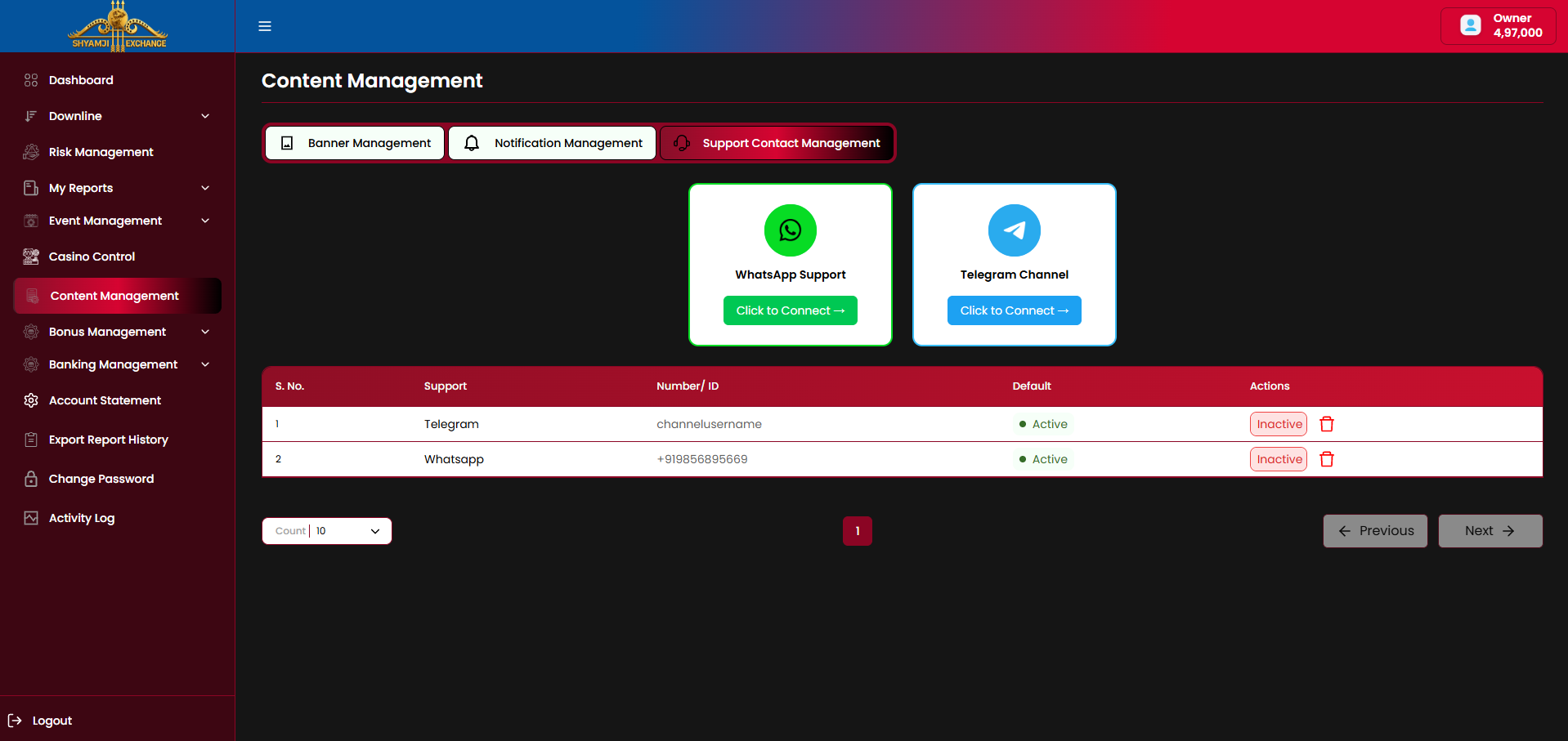The width and height of the screenshot is (1568, 741).
Task: Click the banner icon on Banner Management
Action: click(x=287, y=143)
